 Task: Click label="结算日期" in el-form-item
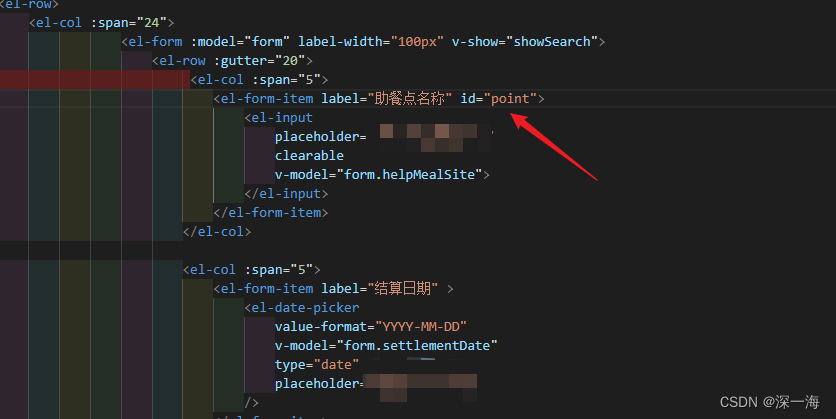380,288
